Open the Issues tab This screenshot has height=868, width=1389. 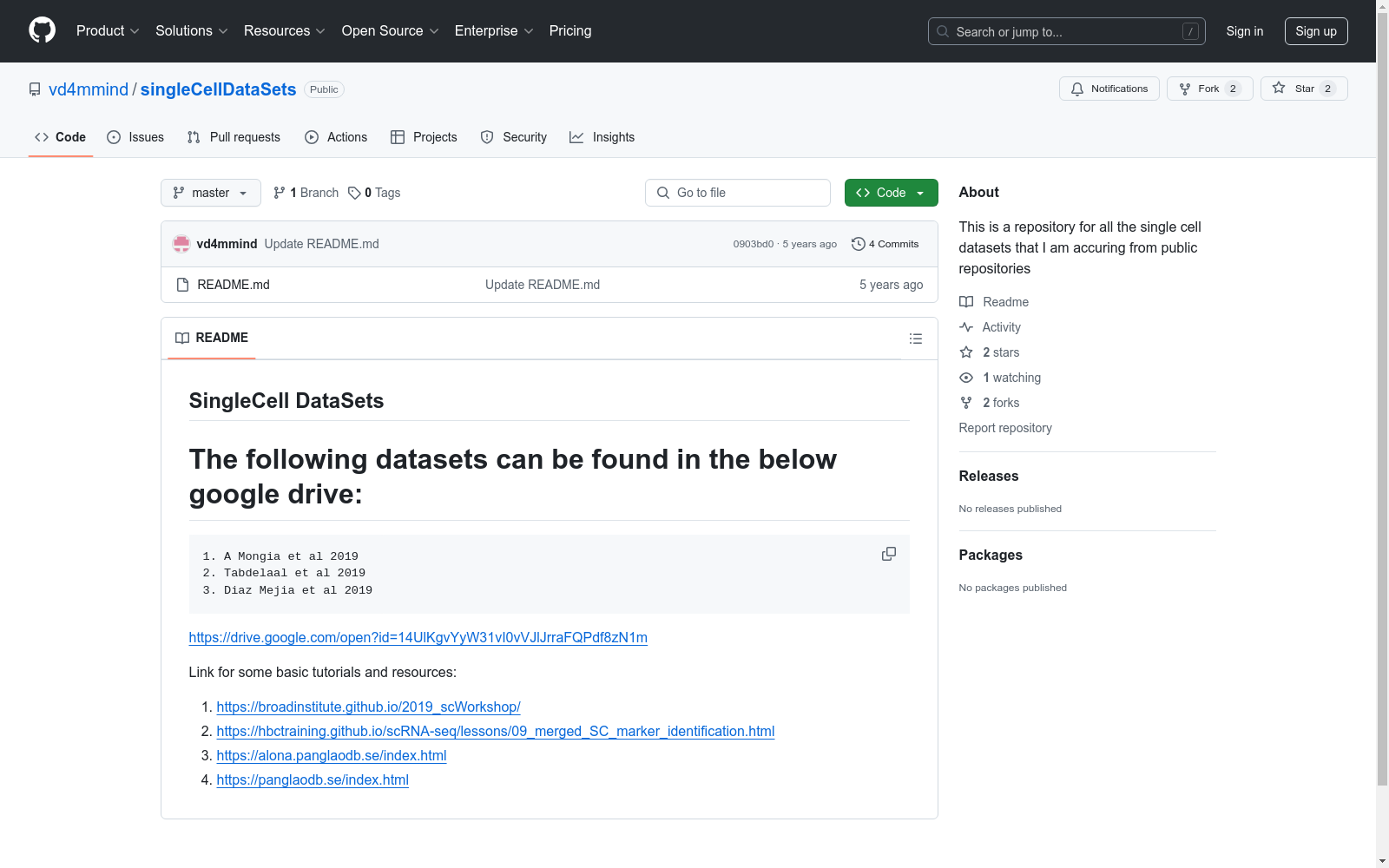click(135, 137)
